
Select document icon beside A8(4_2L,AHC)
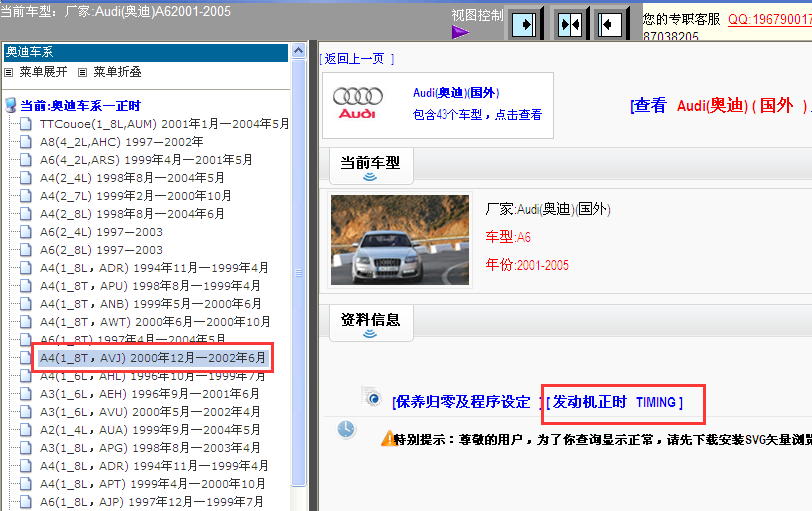tap(25, 142)
